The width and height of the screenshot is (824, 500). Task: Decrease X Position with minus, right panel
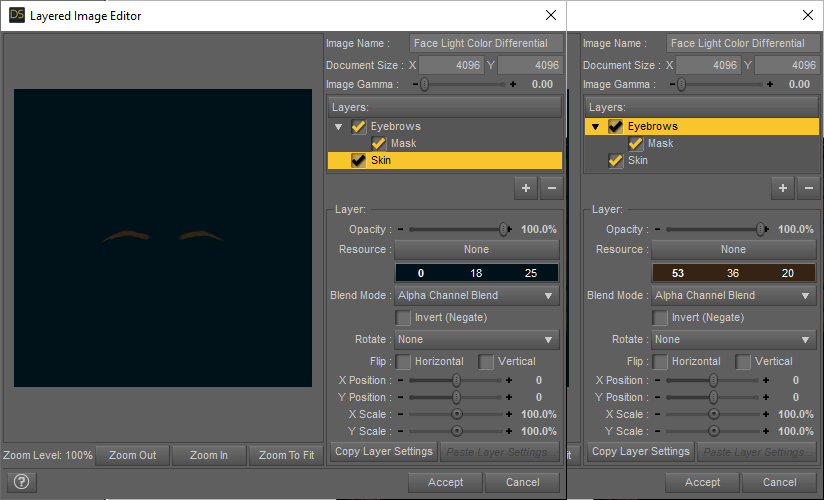[x=657, y=380]
